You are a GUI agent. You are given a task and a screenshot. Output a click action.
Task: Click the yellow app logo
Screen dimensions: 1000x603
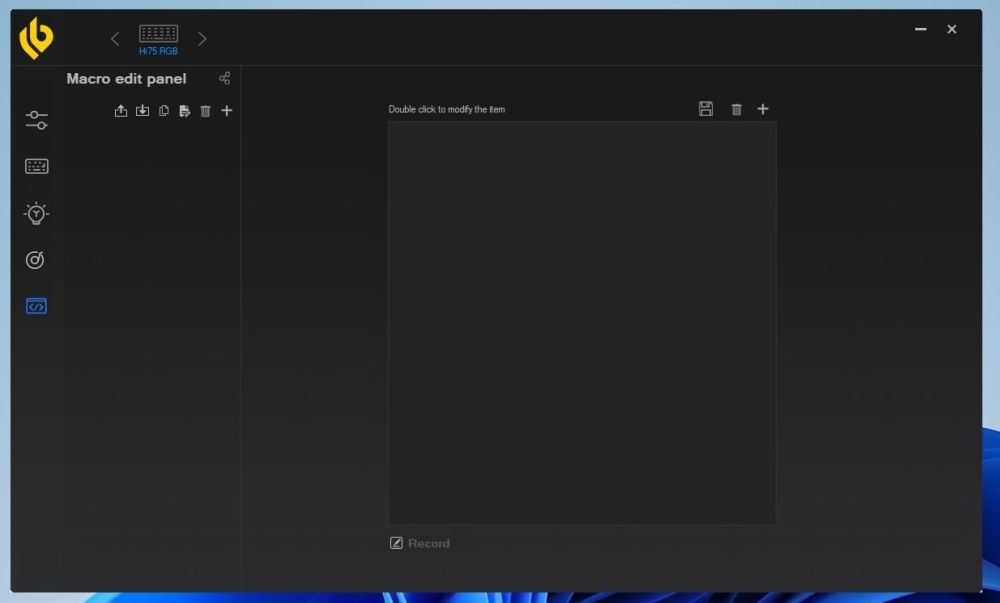pyautogui.click(x=36, y=38)
